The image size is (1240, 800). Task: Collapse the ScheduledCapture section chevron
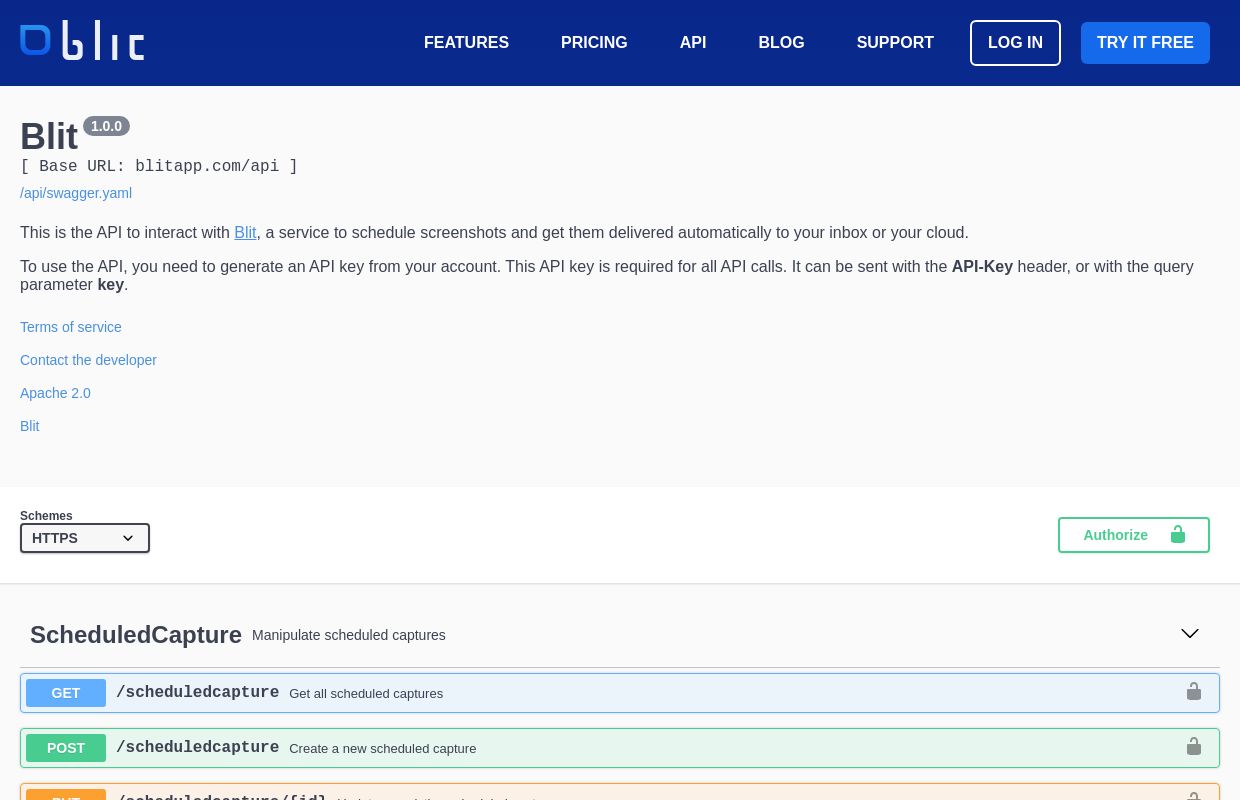1190,634
